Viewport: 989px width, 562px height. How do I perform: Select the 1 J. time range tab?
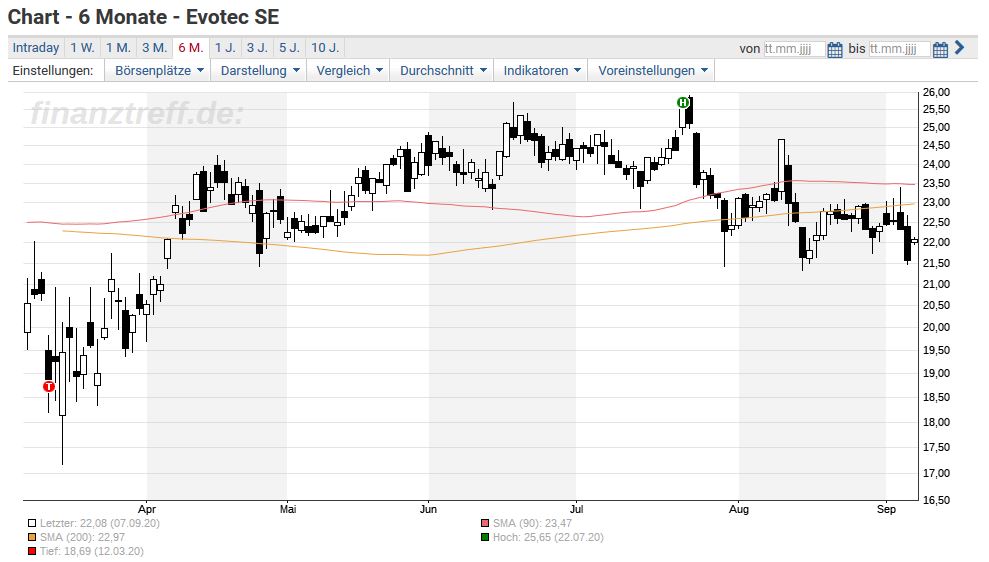point(225,48)
